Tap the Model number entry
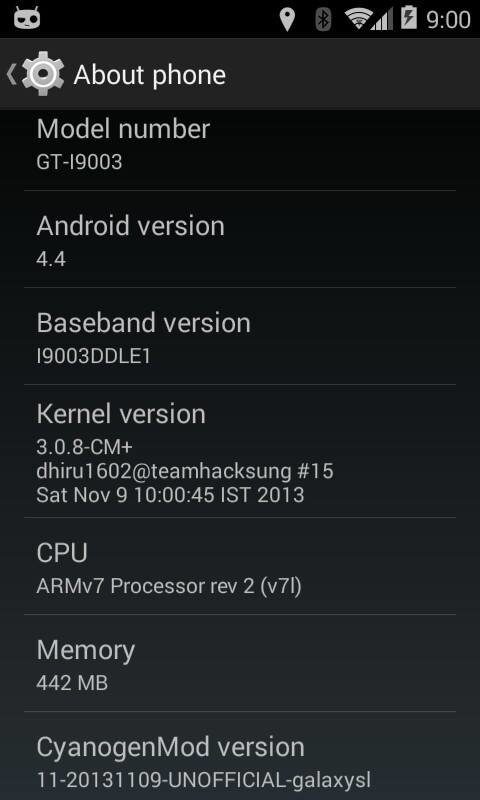The height and width of the screenshot is (800, 480). (240, 146)
